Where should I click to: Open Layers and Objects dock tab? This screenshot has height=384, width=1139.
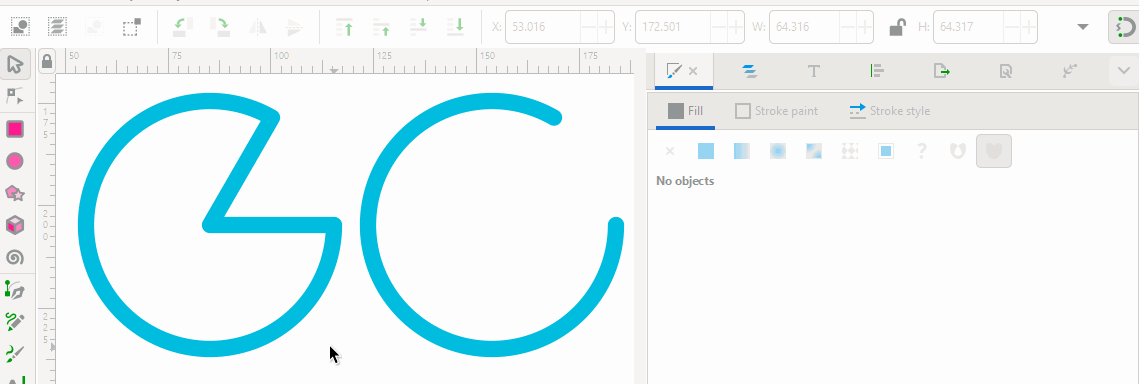point(750,71)
